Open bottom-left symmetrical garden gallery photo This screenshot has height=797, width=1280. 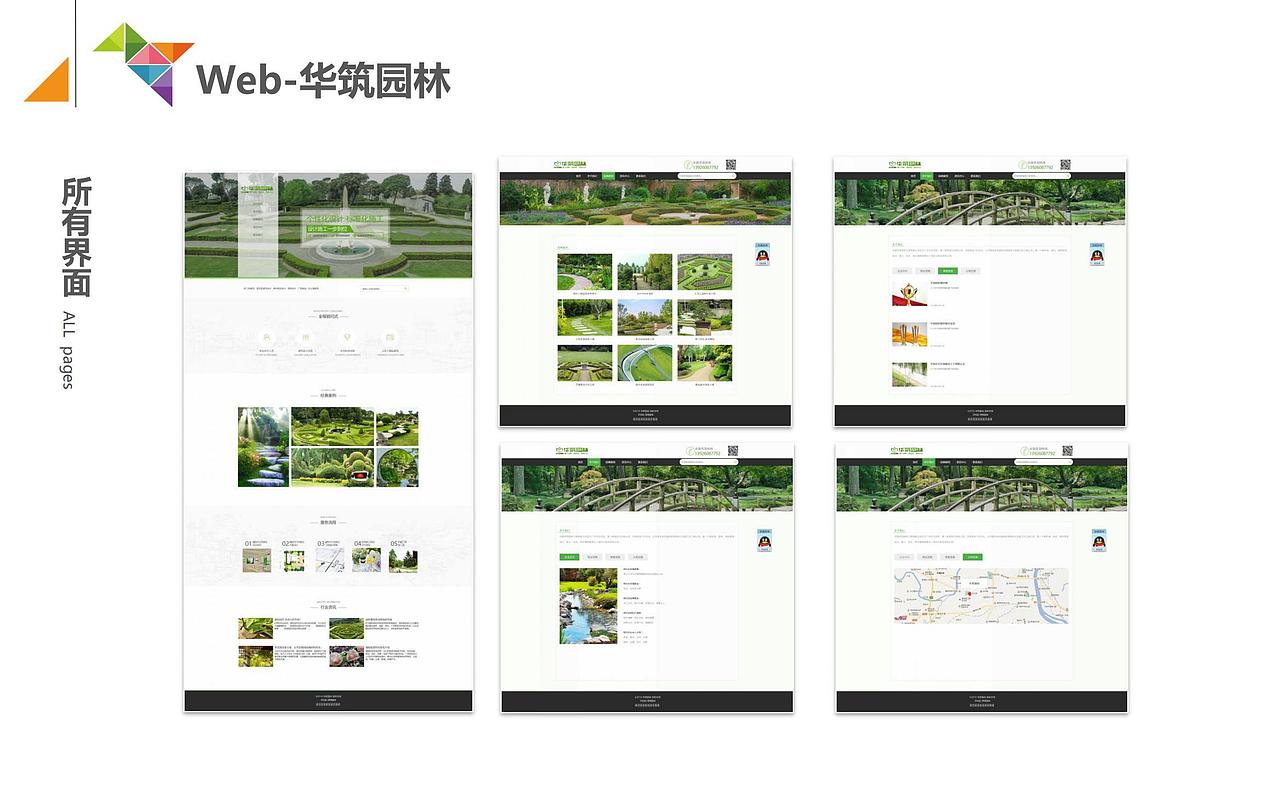[585, 363]
